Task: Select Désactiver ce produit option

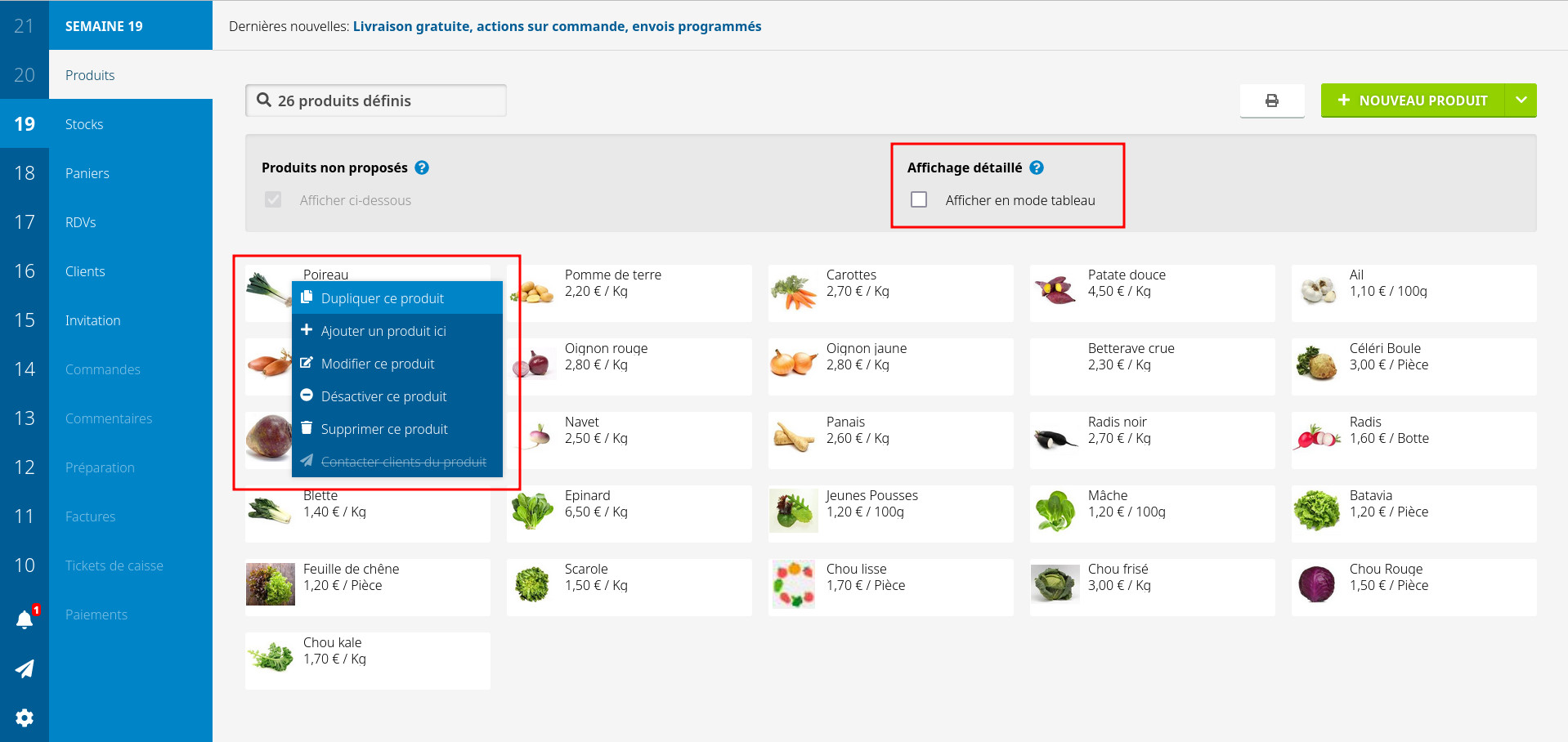Action: (x=383, y=396)
